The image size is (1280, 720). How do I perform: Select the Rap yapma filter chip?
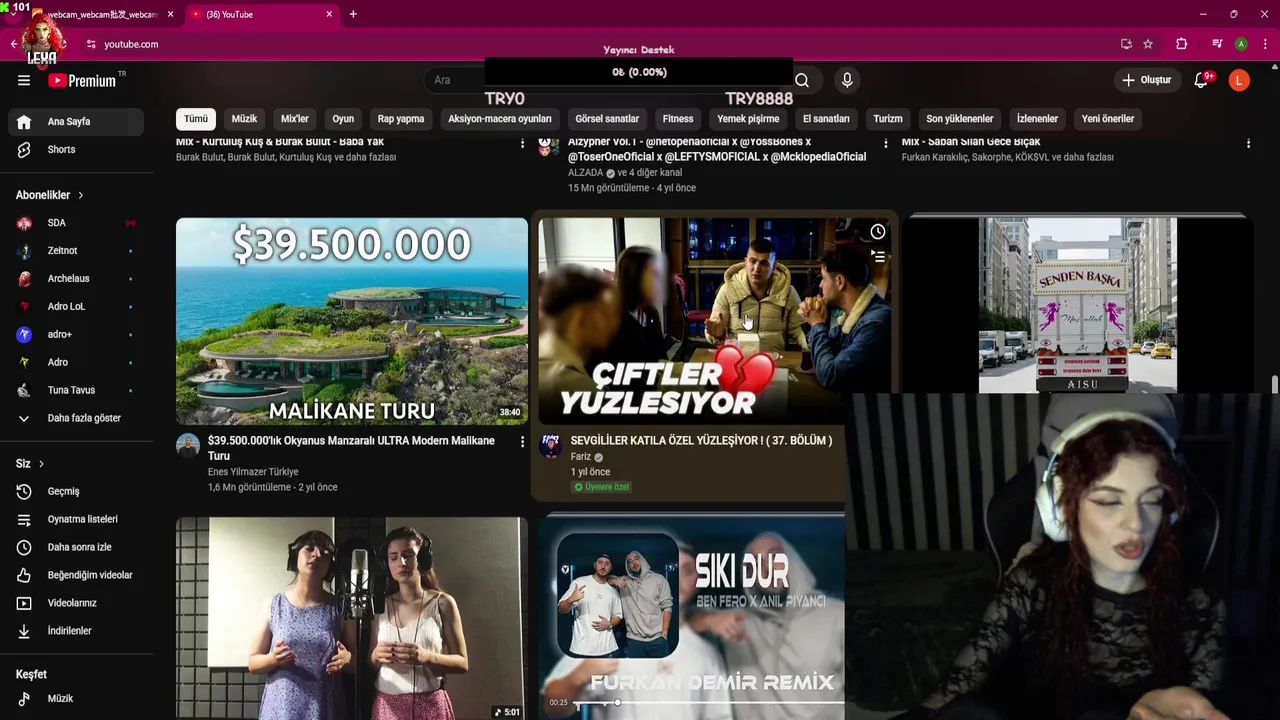click(x=401, y=119)
